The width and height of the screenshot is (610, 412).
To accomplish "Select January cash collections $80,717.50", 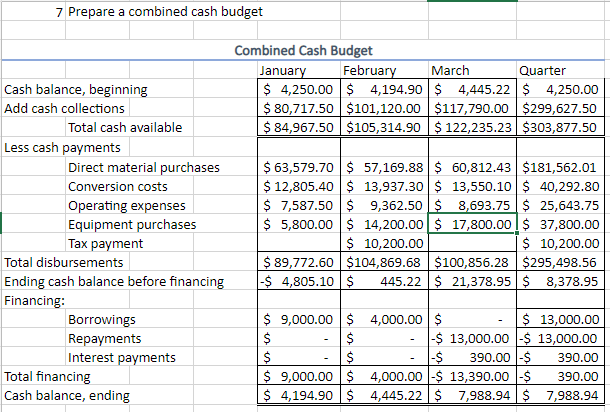I will (299, 109).
